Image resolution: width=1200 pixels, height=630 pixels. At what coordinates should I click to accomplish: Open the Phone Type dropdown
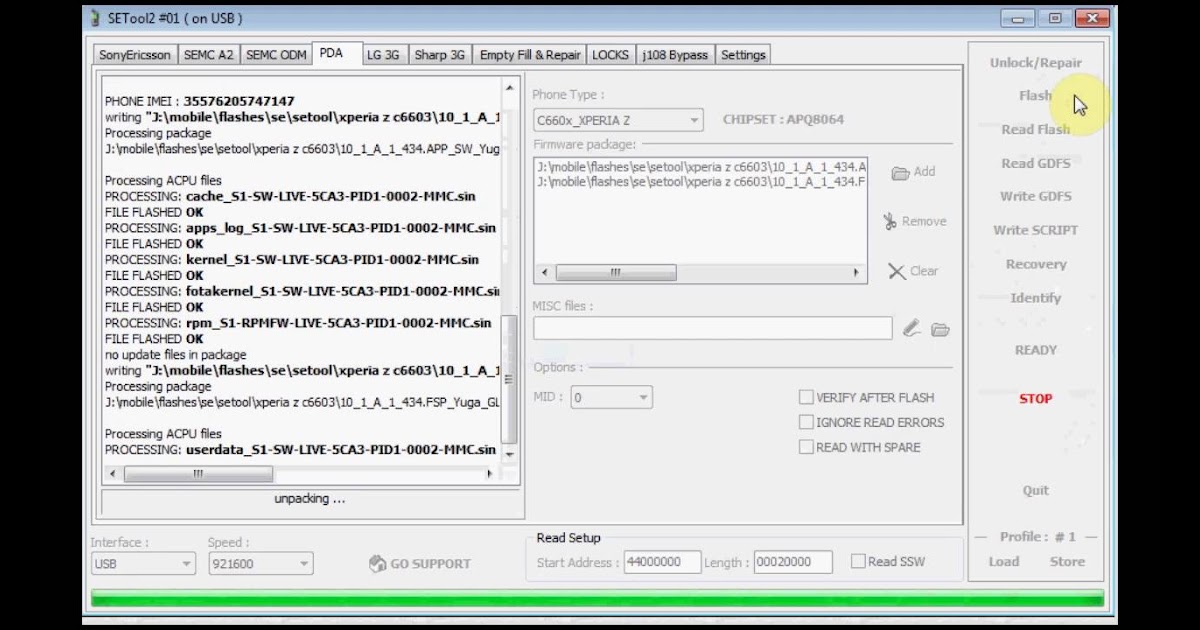(618, 121)
